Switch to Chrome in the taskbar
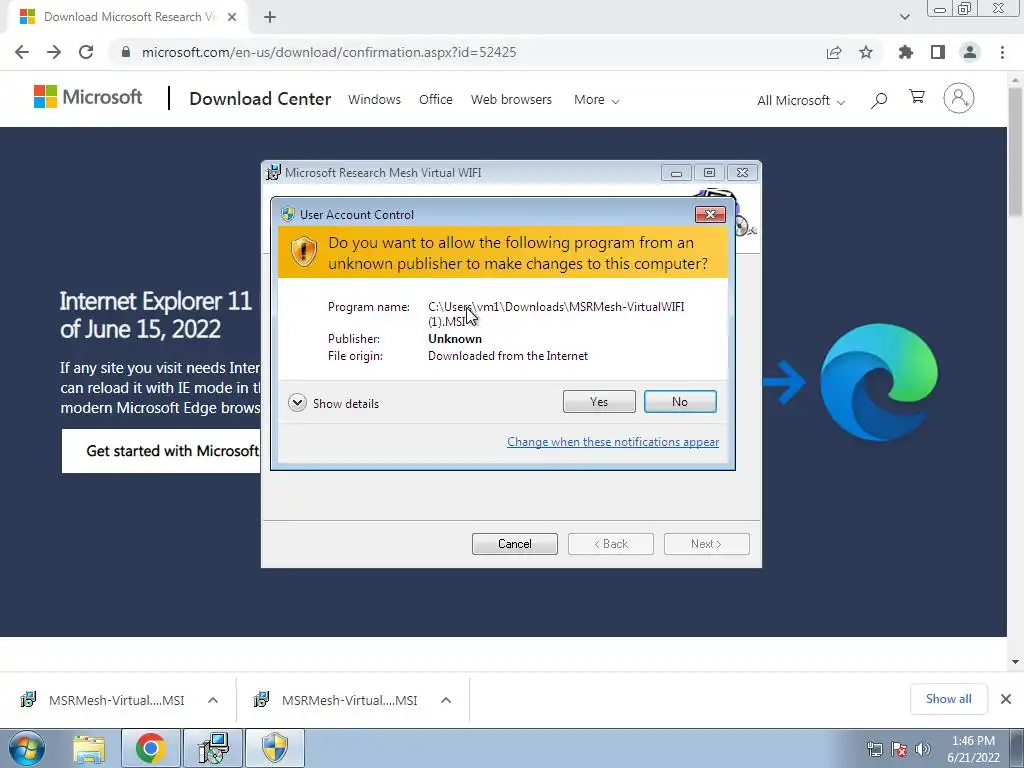Screen dimensions: 1024x768 point(151,748)
